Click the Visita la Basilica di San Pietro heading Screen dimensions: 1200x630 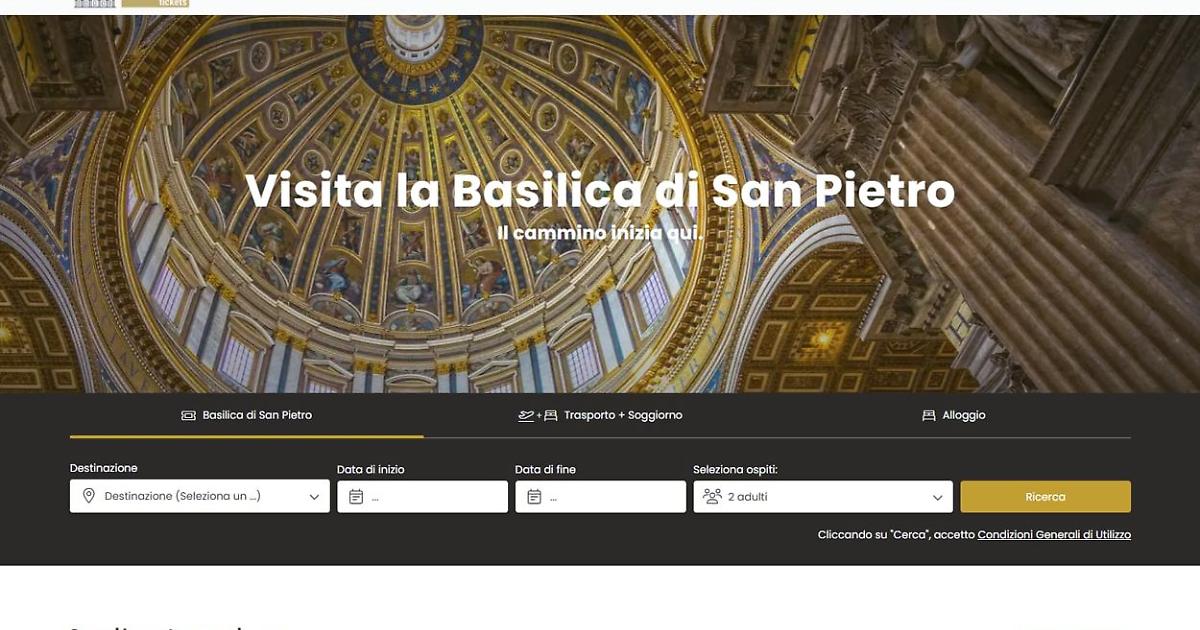coord(600,190)
